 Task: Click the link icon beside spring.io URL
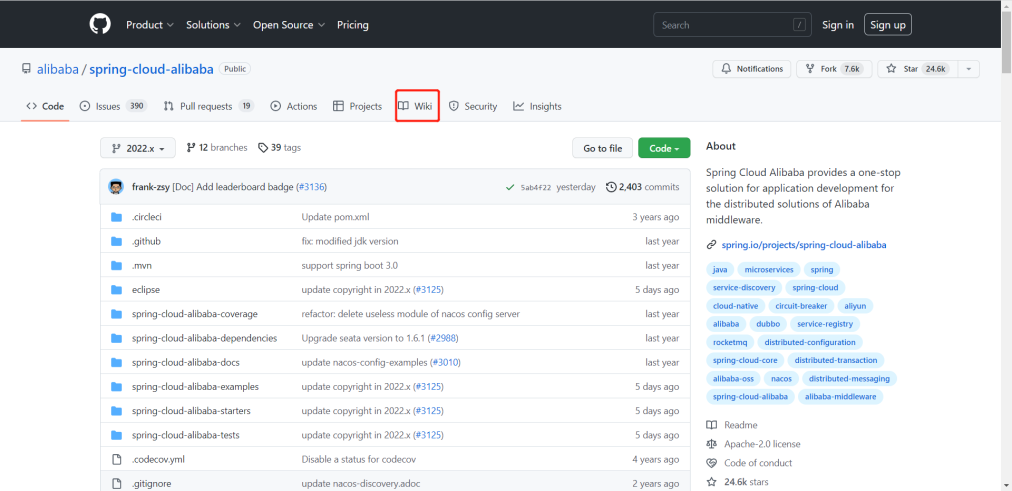pyautogui.click(x=711, y=245)
